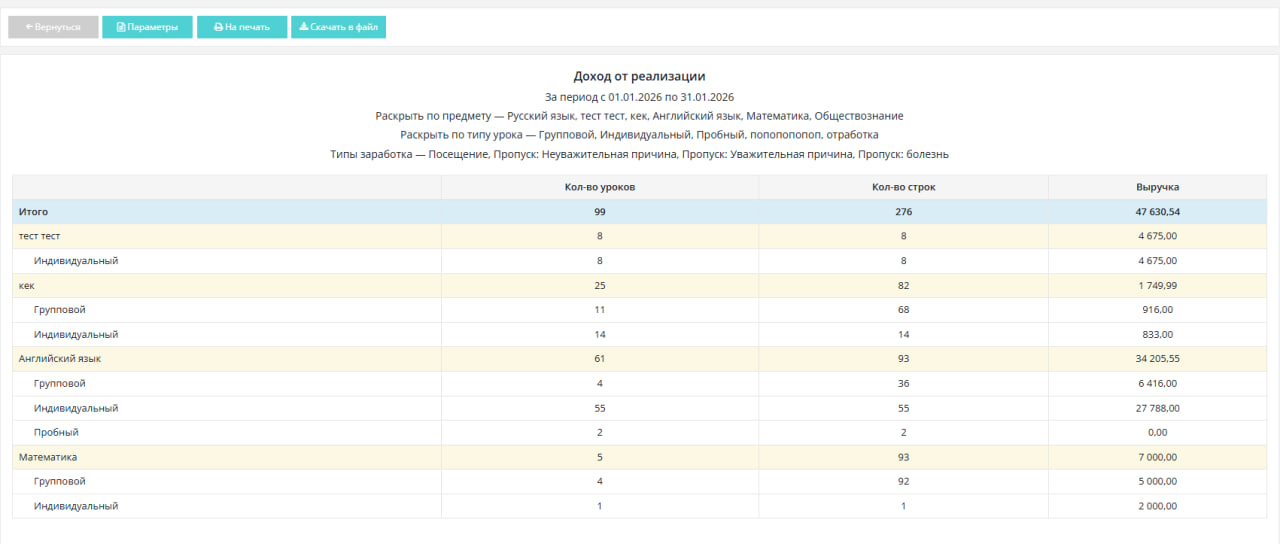Select the Итого summary row label

click(33, 212)
